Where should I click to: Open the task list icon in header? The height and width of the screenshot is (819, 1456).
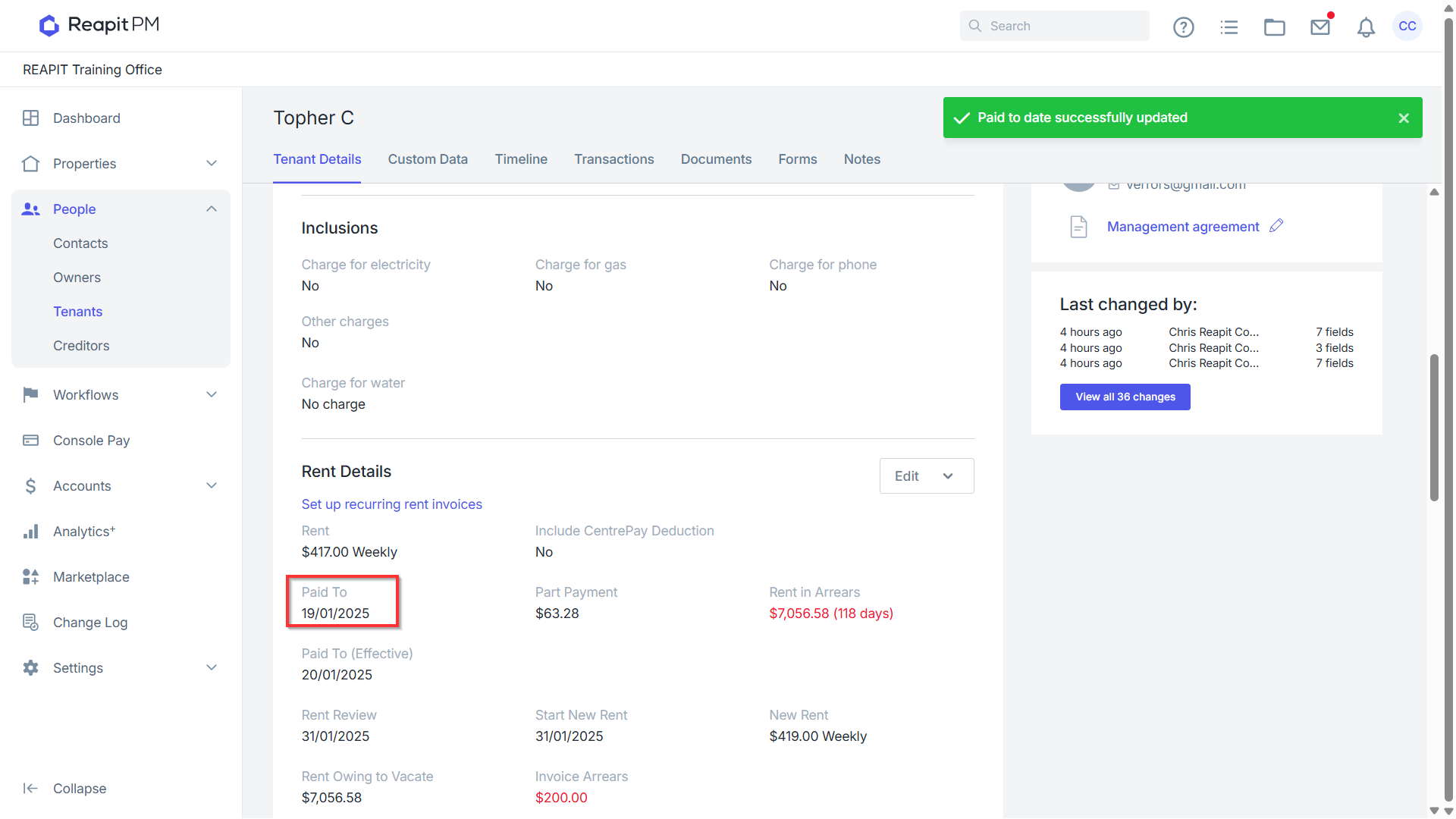[1228, 27]
